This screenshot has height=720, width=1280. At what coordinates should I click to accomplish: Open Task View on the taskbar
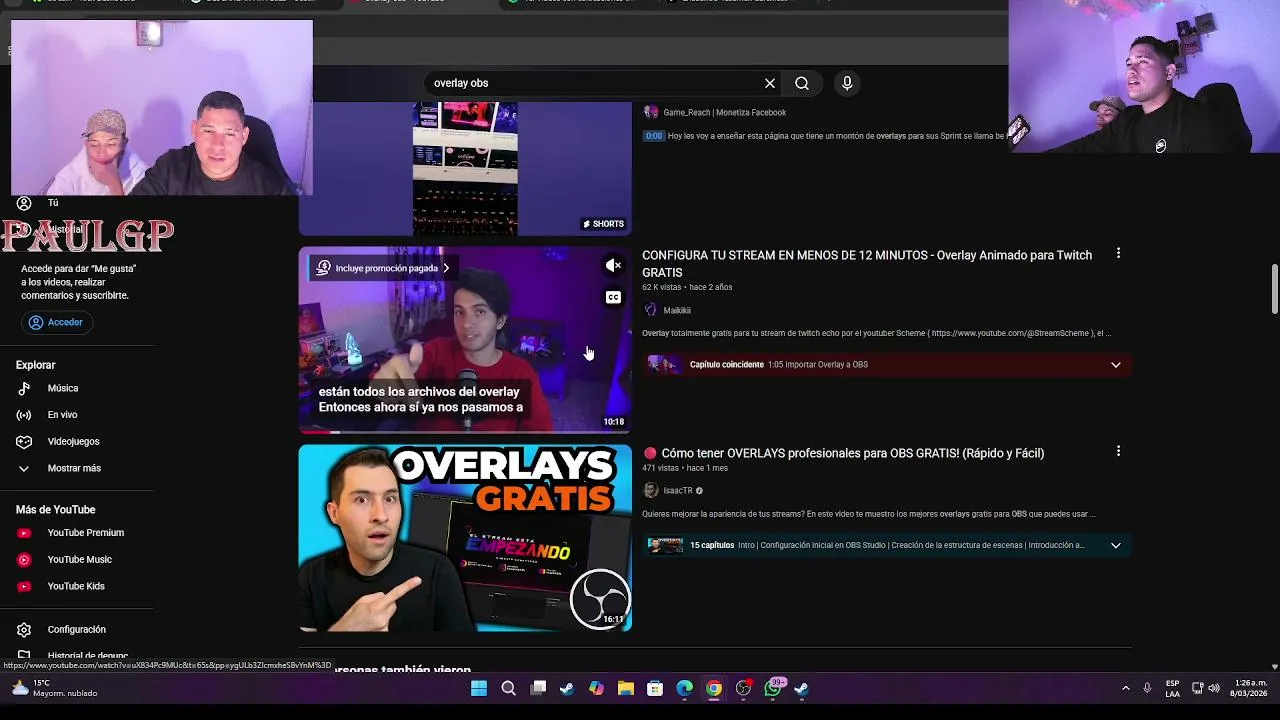[538, 688]
